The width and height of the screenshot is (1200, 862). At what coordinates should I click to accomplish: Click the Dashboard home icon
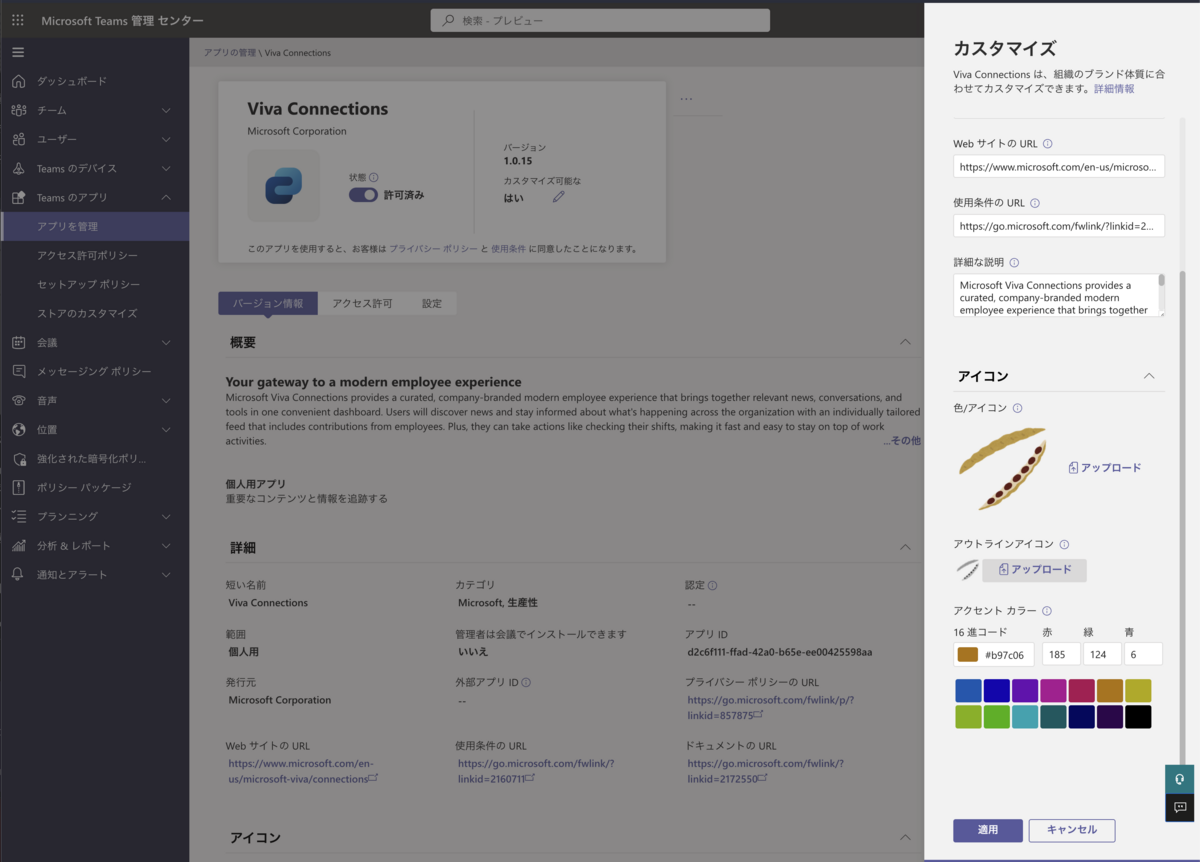click(x=18, y=81)
